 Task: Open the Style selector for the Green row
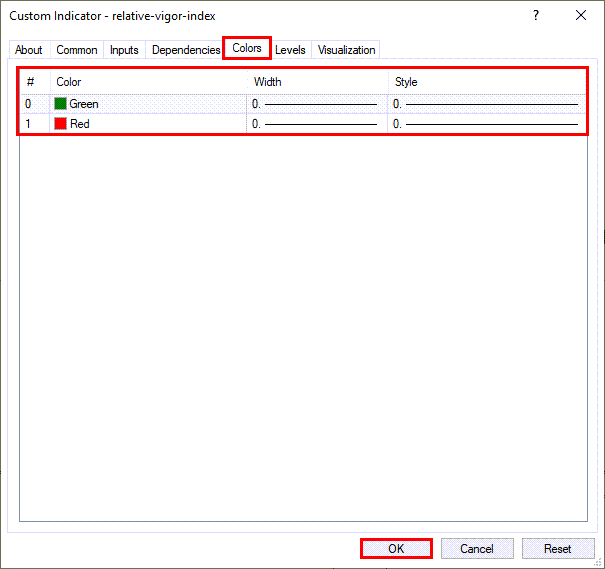coord(487,104)
